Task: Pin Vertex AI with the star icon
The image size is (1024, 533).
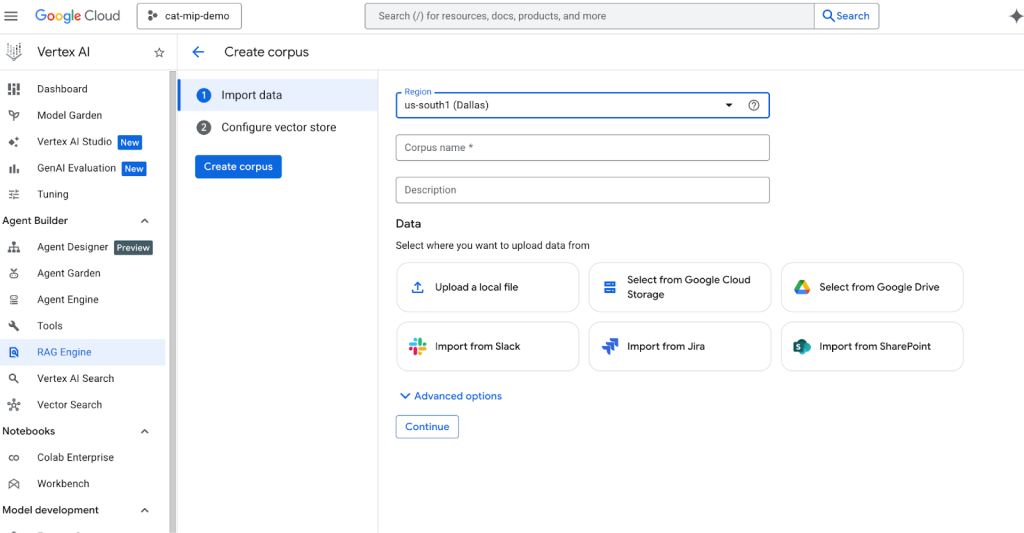Action: point(159,53)
